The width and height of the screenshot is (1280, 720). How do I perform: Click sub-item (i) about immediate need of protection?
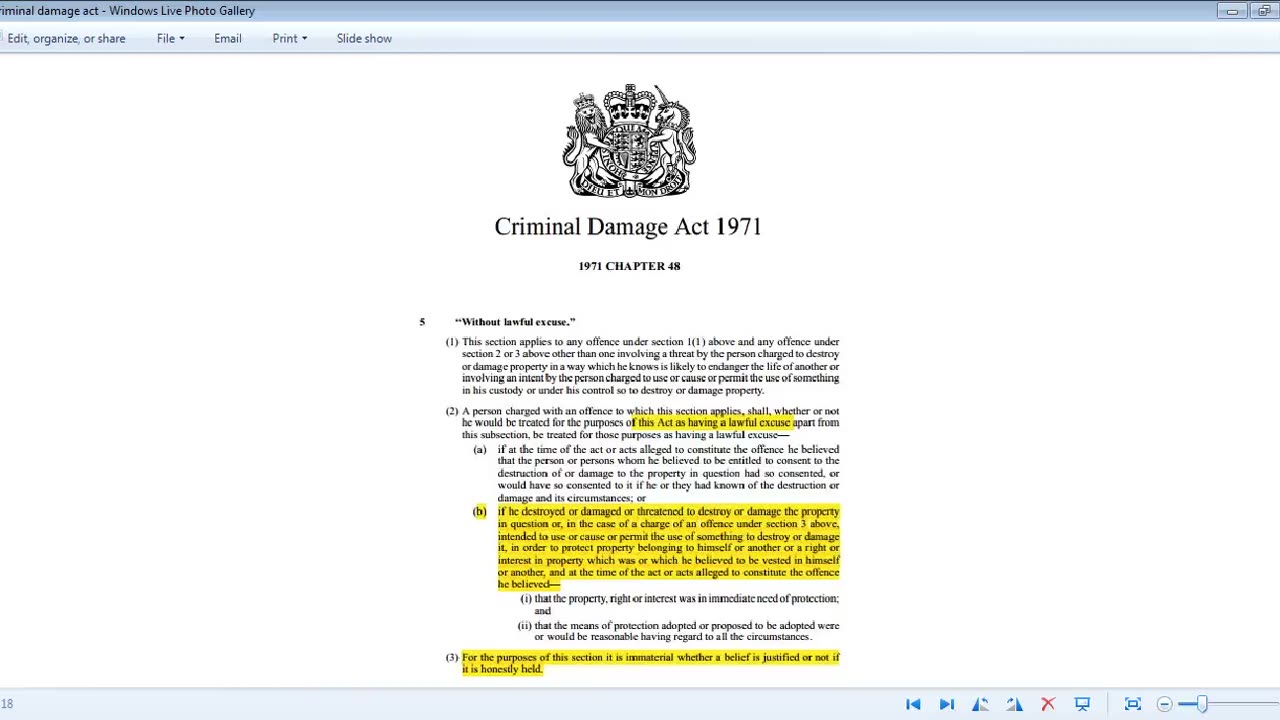(x=679, y=604)
